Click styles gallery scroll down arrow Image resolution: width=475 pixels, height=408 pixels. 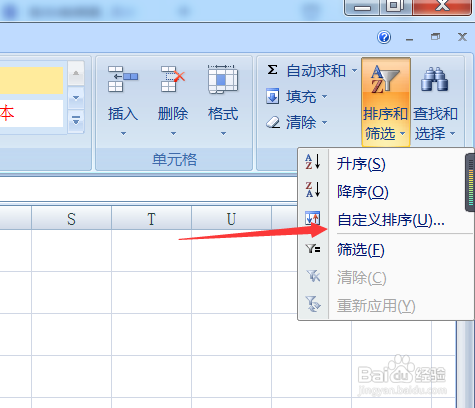[x=76, y=98]
